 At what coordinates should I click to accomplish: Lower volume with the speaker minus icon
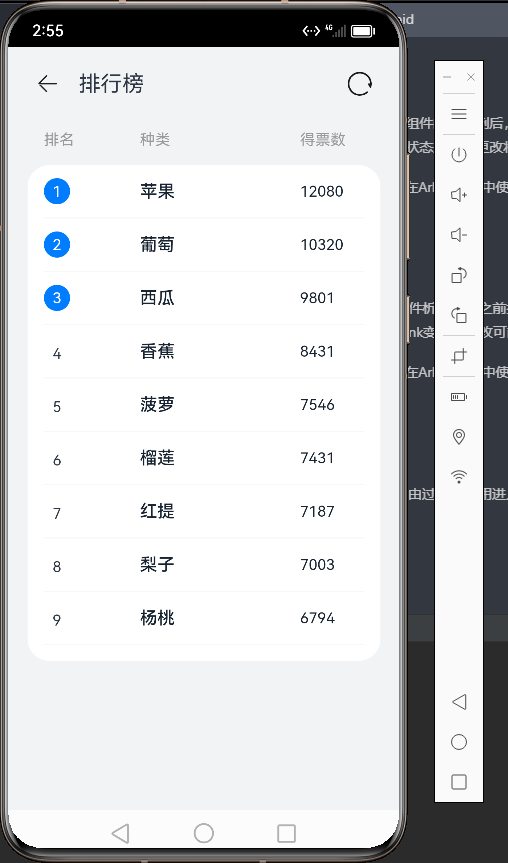(x=459, y=235)
